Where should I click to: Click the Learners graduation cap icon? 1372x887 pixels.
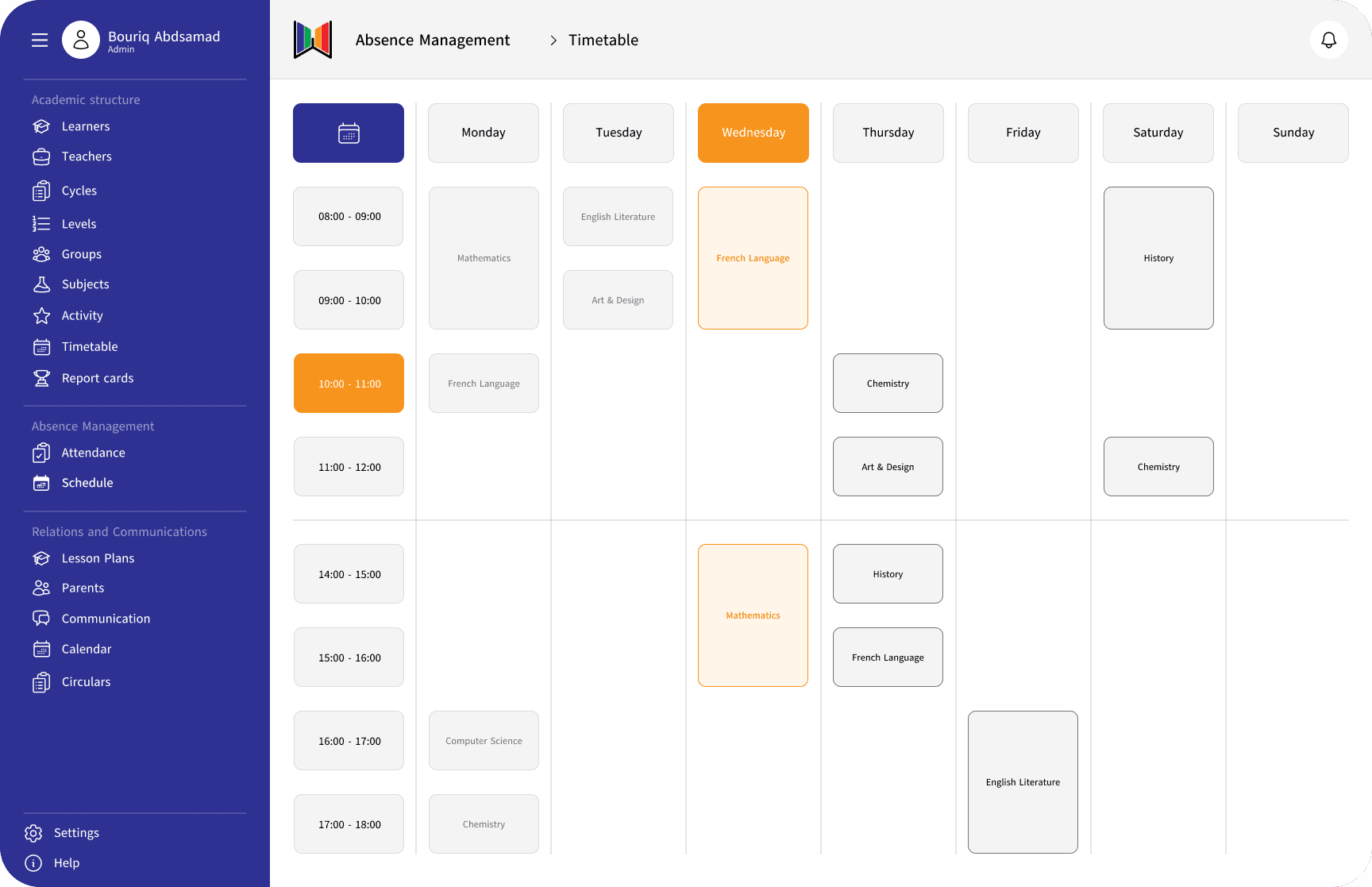pyautogui.click(x=41, y=127)
